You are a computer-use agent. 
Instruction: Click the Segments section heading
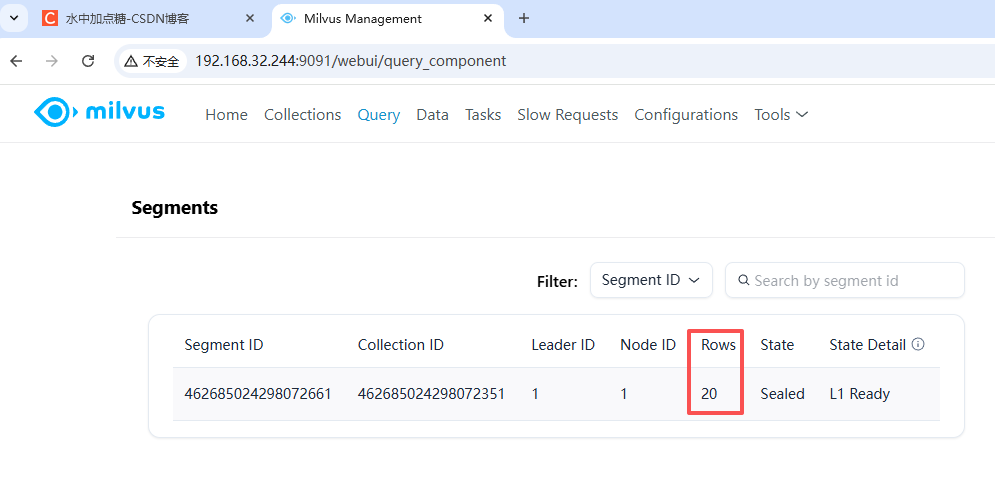[175, 207]
